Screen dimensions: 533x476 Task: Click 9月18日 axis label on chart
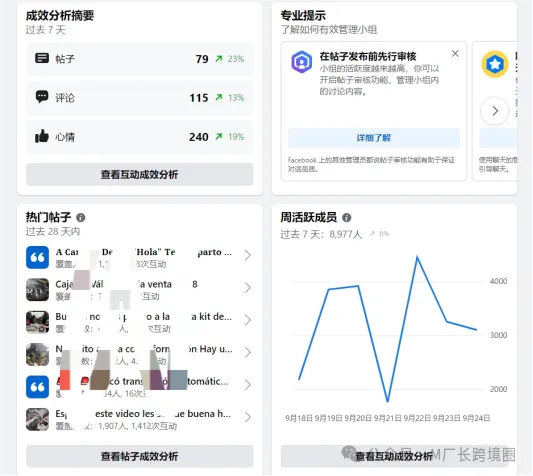coord(299,418)
